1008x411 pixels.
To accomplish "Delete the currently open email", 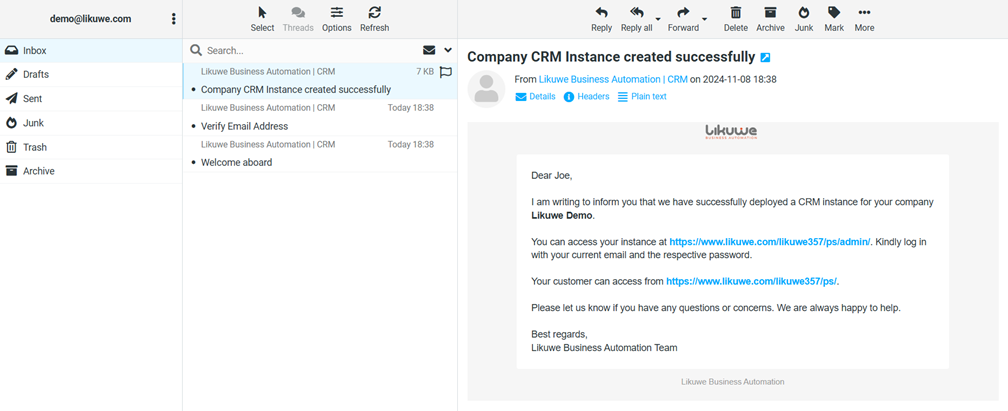I will (x=735, y=18).
